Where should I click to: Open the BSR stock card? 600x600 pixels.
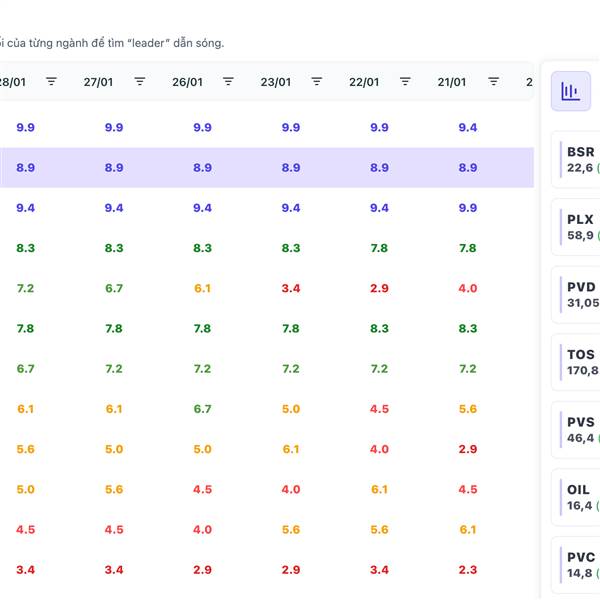580,159
